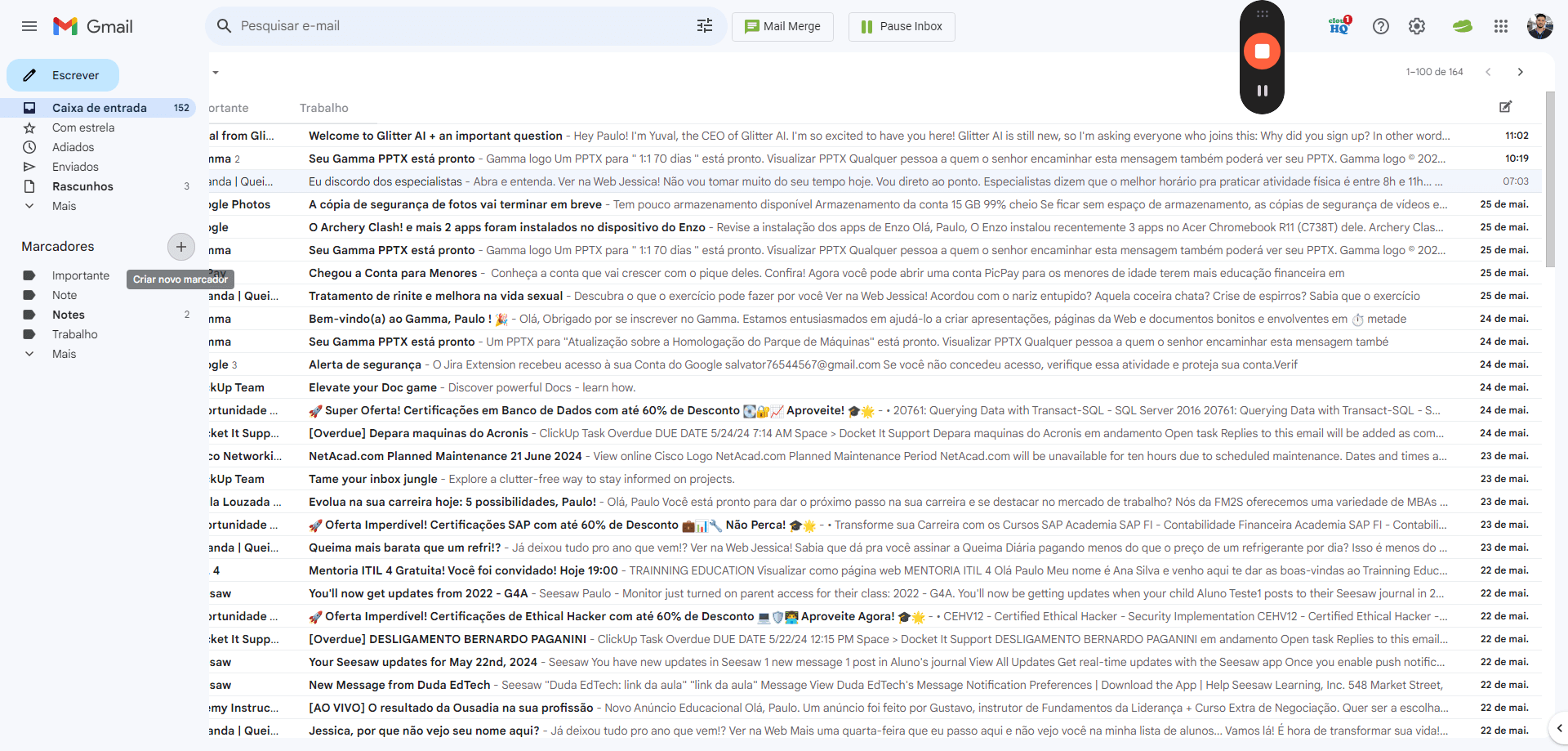Select the Note label
Screen dimensions: 1568x751
click(x=65, y=295)
